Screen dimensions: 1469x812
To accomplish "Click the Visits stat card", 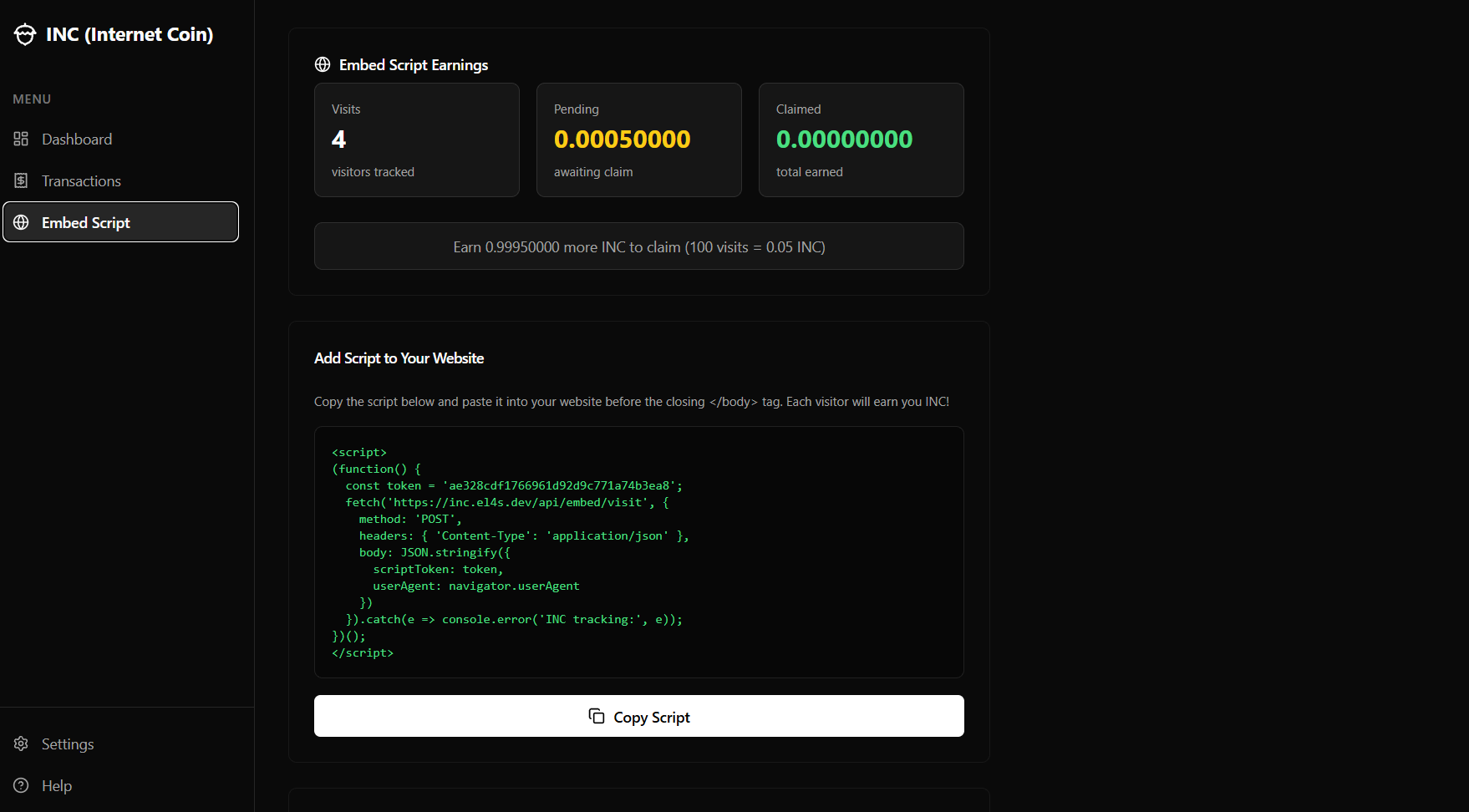I will [x=416, y=140].
